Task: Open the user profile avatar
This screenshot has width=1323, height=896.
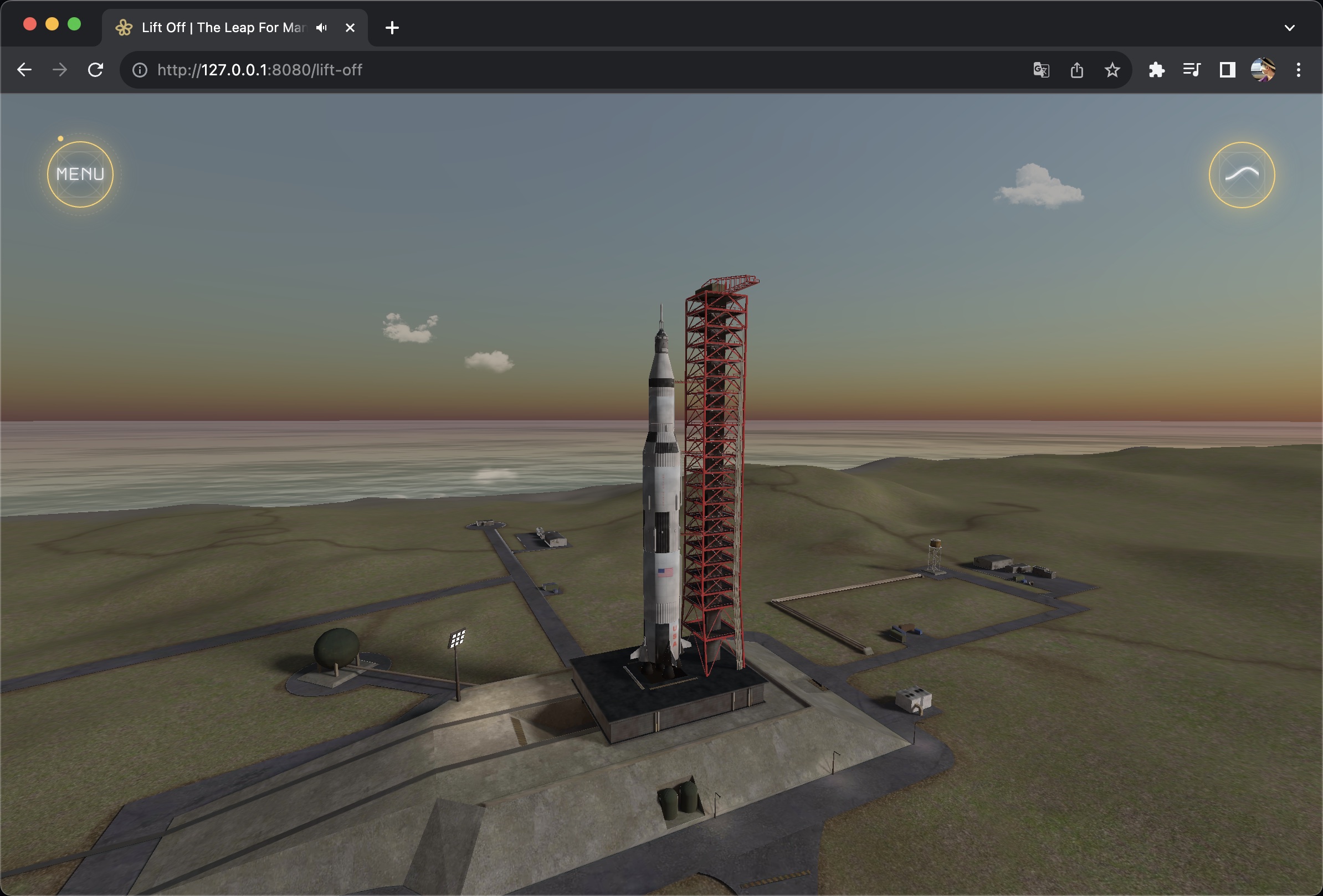Action: point(1262,70)
